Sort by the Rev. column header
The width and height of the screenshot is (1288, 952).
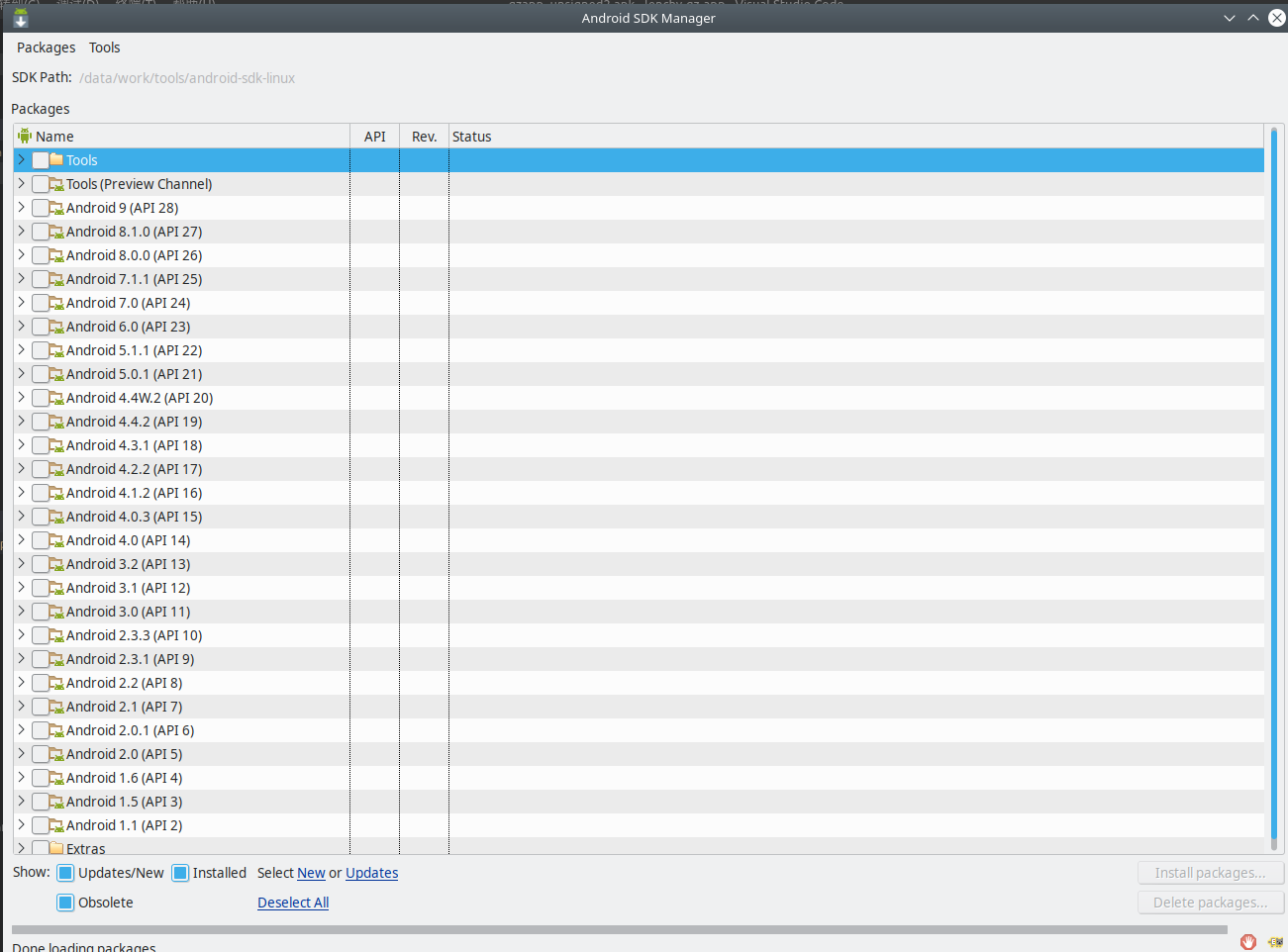[x=425, y=137]
